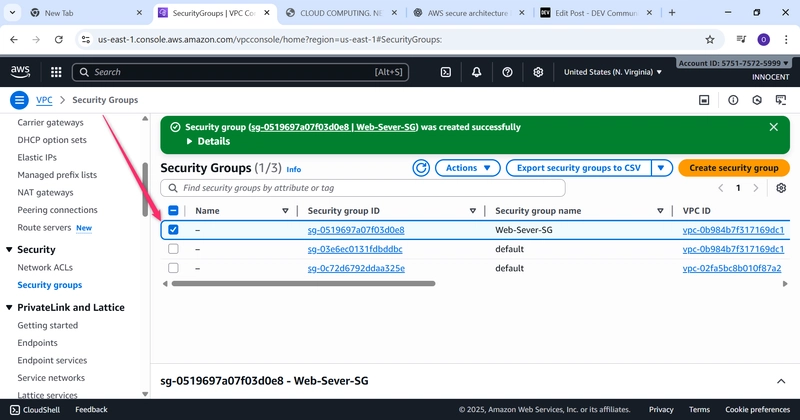Image resolution: width=800 pixels, height=420 pixels.
Task: Open vpc-02fa5bc8b010f87a2 VPC link
Action: click(x=732, y=268)
